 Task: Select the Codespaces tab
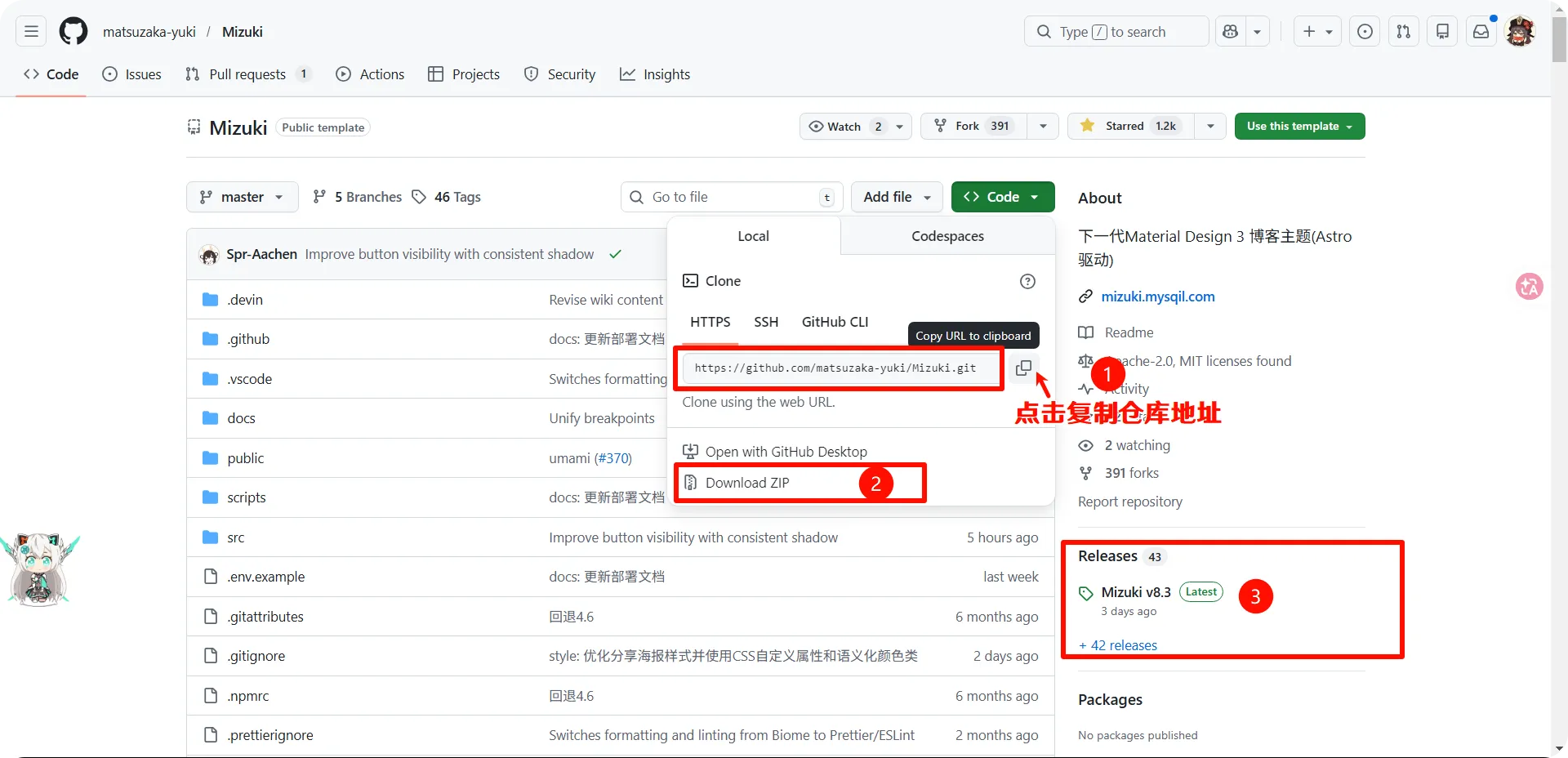point(947,236)
